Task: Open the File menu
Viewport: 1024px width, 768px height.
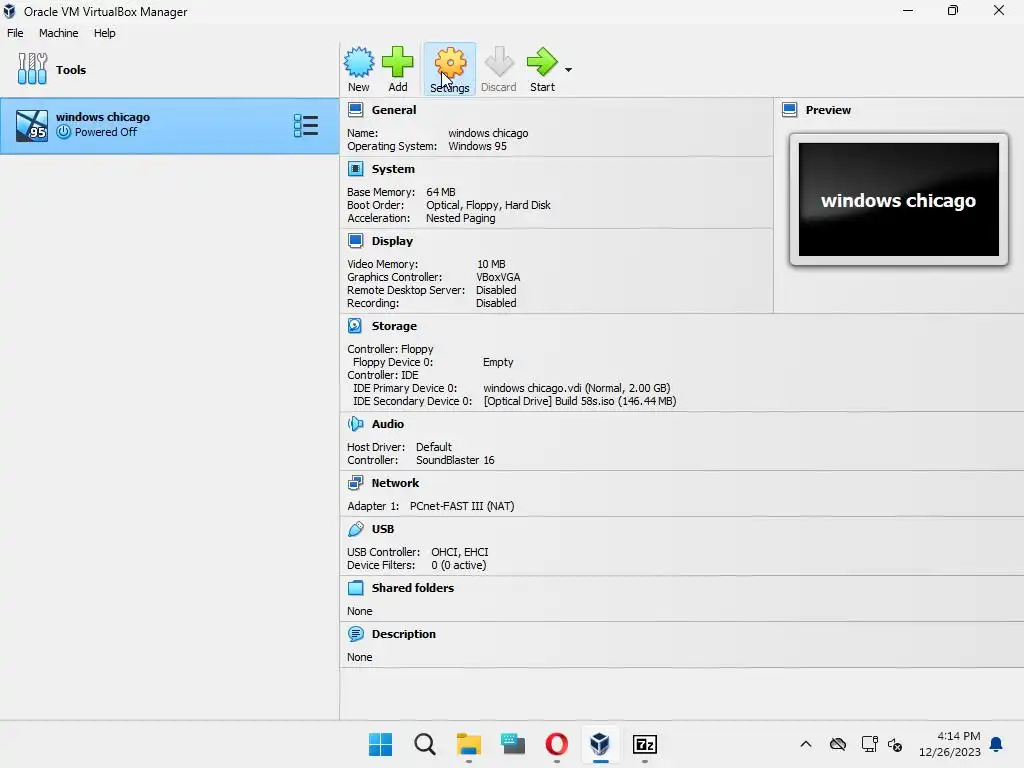Action: tap(15, 33)
